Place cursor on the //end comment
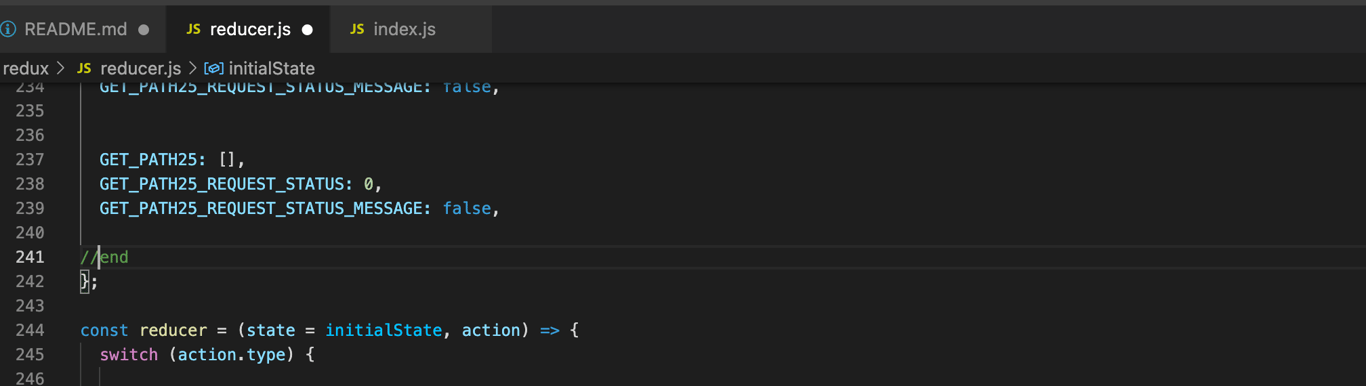This screenshot has width=1366, height=386. pyautogui.click(x=104, y=257)
